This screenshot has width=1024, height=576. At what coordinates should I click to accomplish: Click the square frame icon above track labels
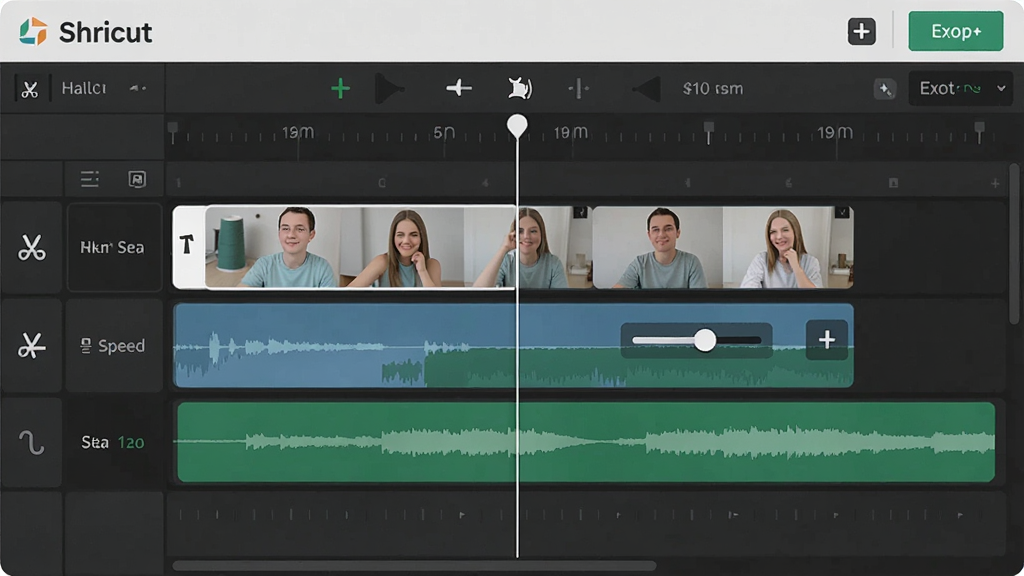click(x=137, y=179)
